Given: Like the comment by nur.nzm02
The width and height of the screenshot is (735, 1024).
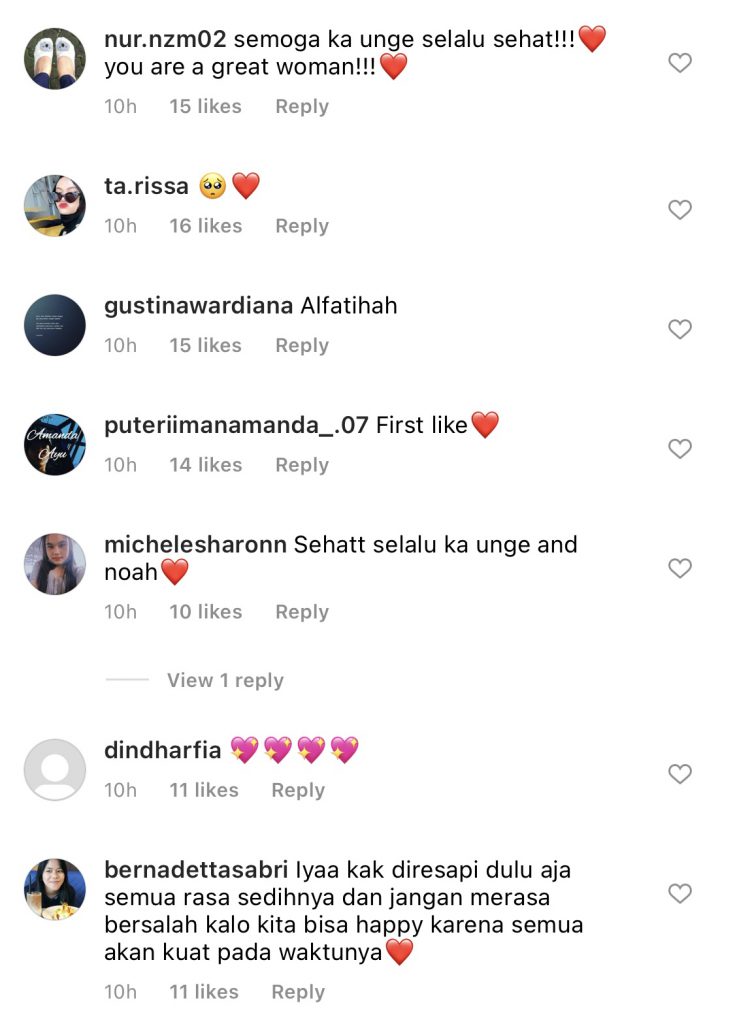Looking at the screenshot, I should [679, 63].
